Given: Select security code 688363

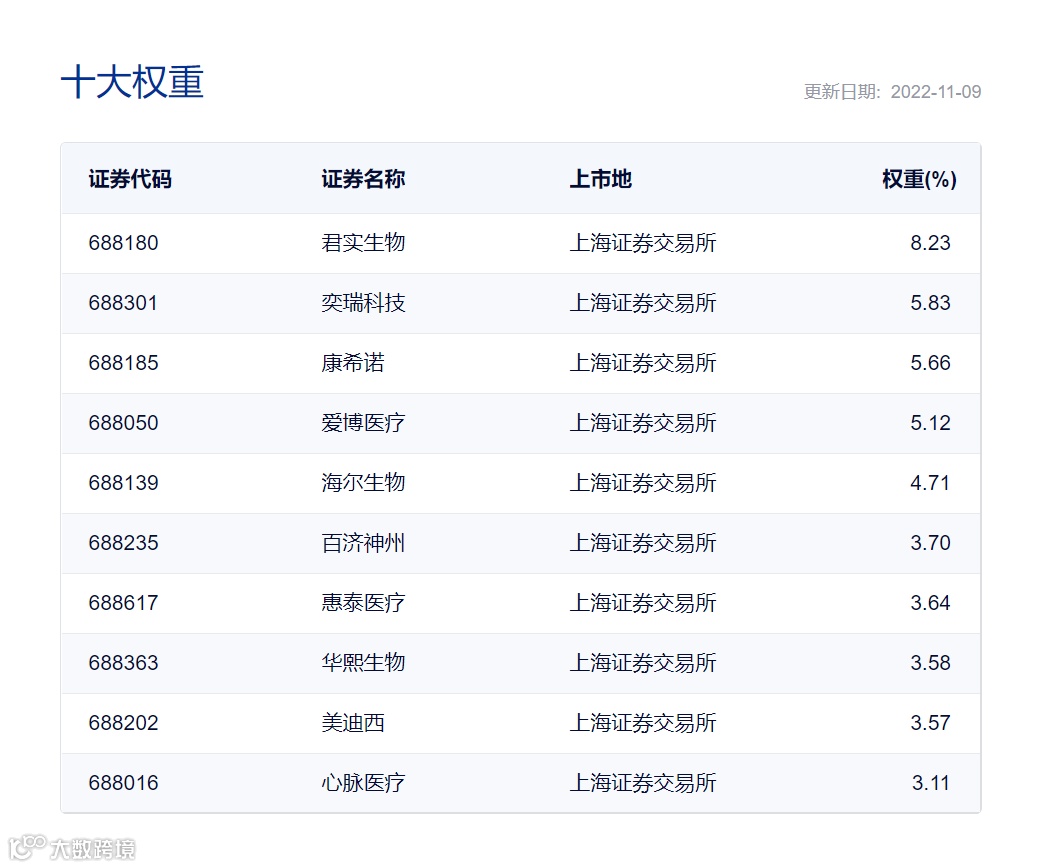Looking at the screenshot, I should 124,663.
